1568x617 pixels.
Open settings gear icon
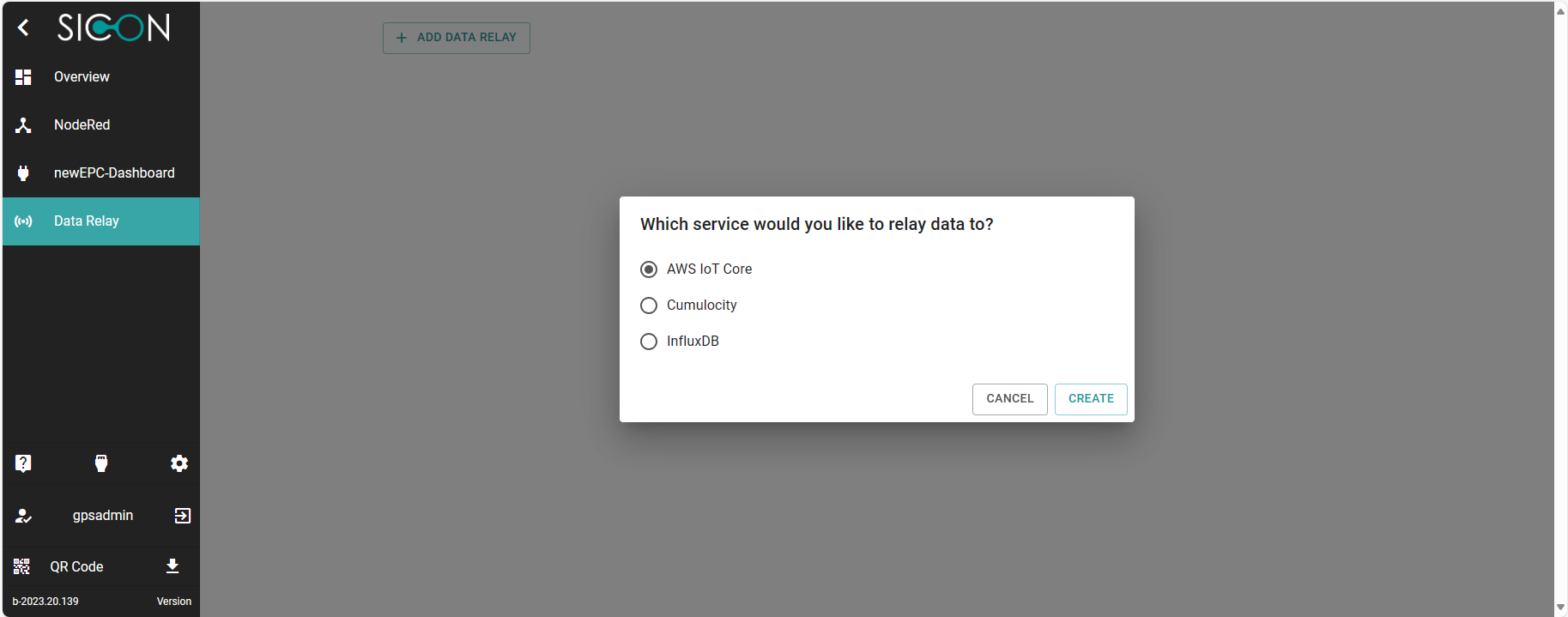[x=179, y=463]
